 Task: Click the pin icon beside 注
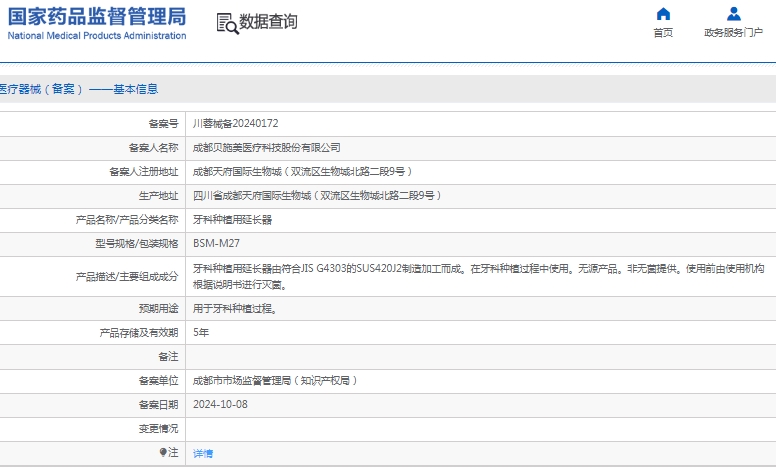click(163, 452)
